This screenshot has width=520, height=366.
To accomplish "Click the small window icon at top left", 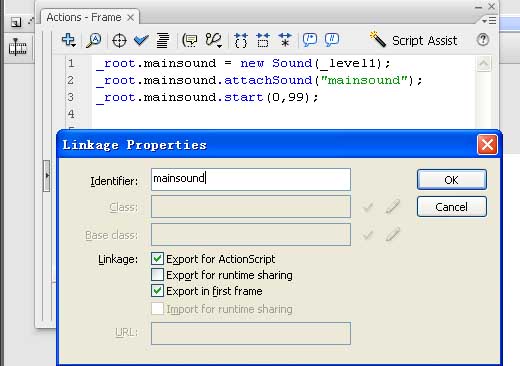I will click(16, 22).
